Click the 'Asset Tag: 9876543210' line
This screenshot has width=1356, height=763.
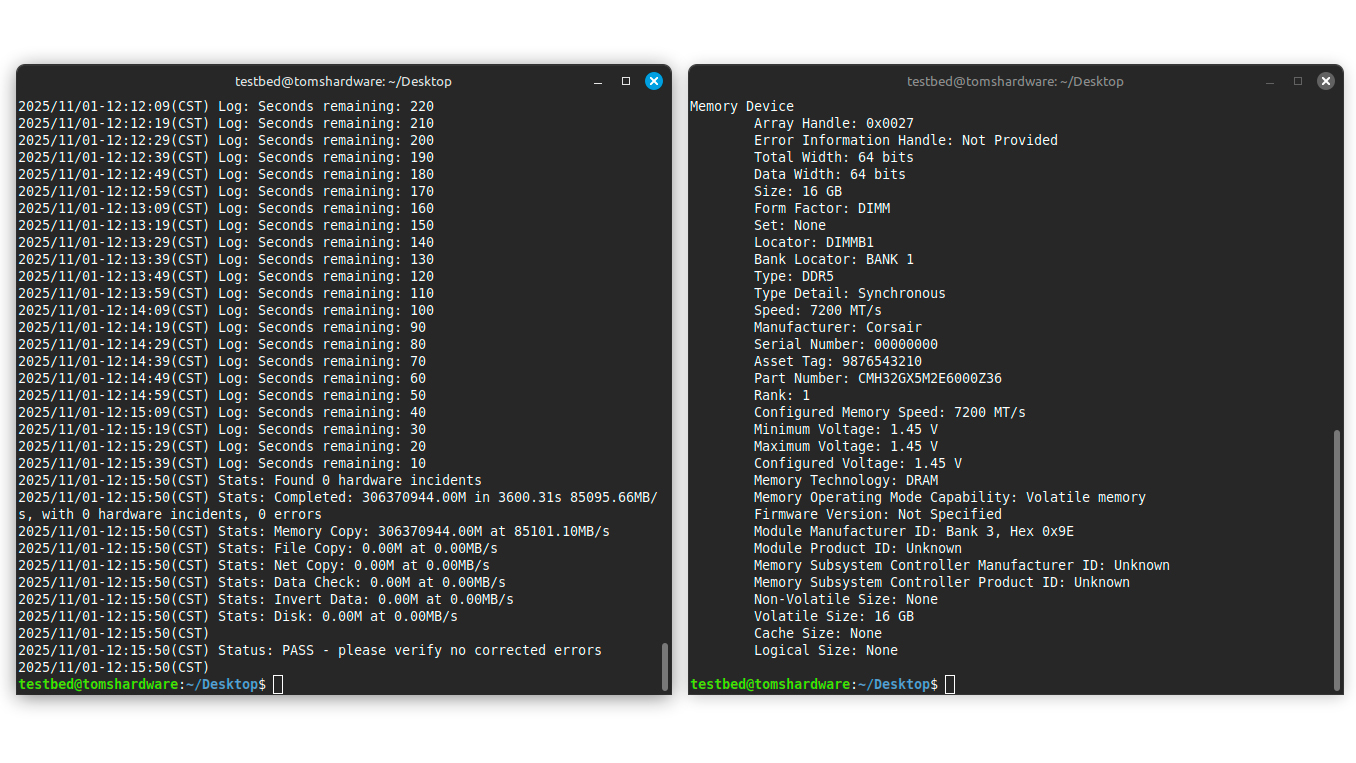point(838,361)
